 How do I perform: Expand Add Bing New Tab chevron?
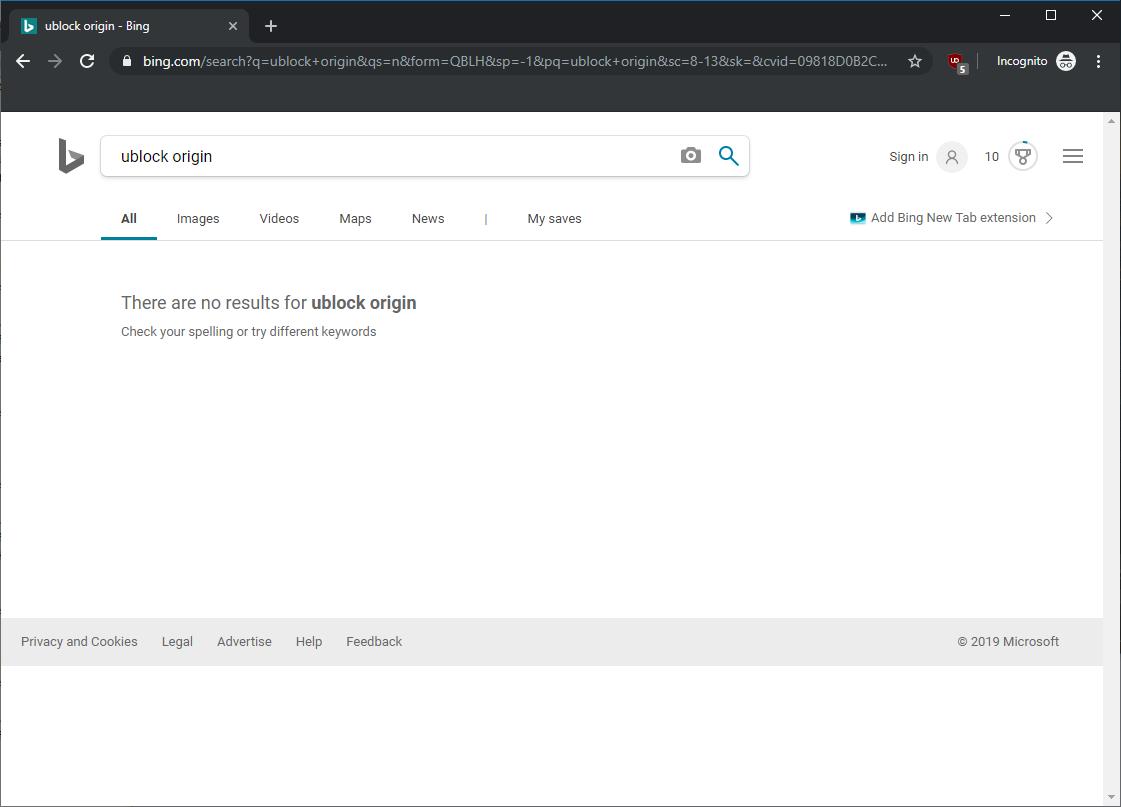point(1049,218)
